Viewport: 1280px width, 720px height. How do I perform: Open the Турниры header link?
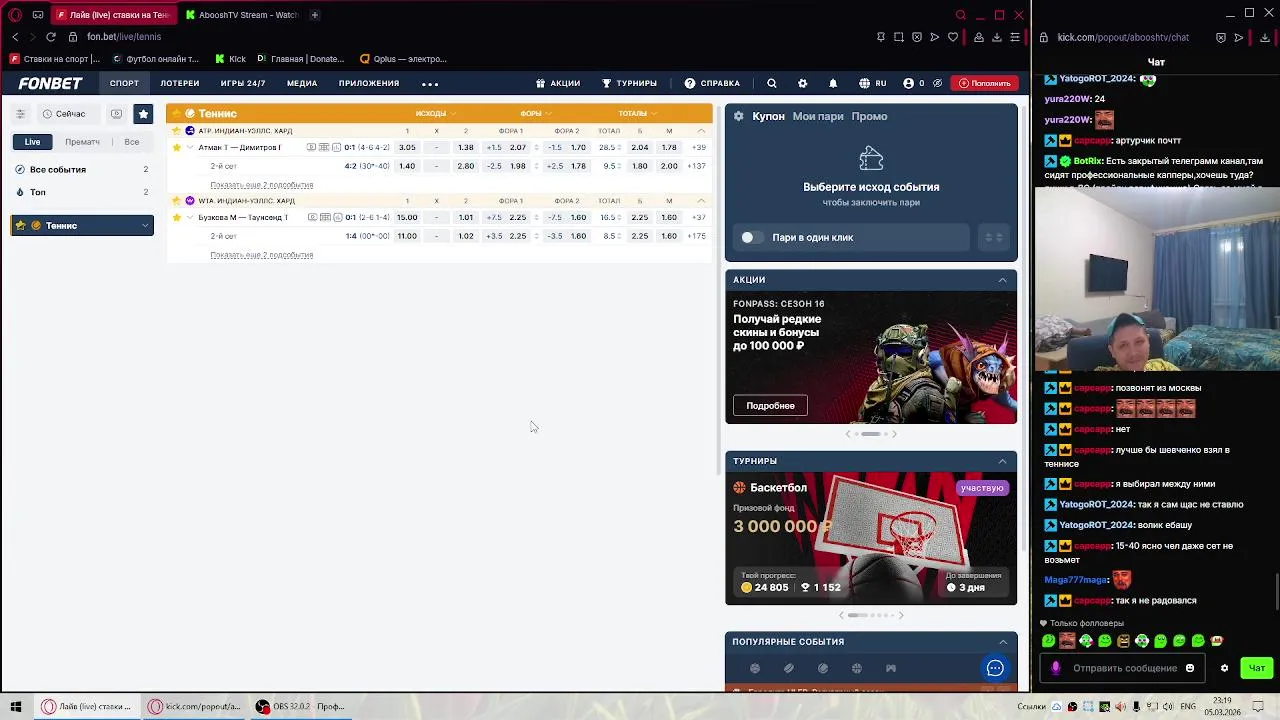coord(629,83)
